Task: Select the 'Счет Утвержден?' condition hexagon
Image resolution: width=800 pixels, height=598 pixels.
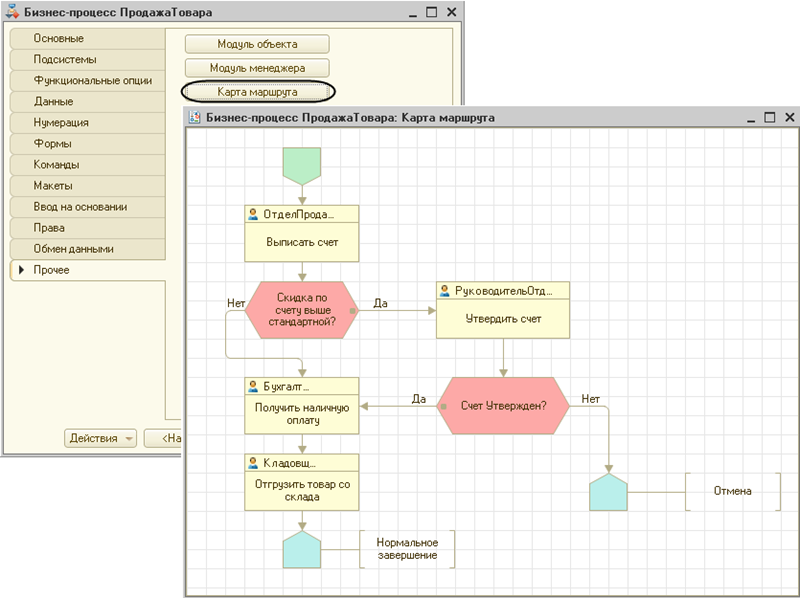Action: [x=503, y=405]
